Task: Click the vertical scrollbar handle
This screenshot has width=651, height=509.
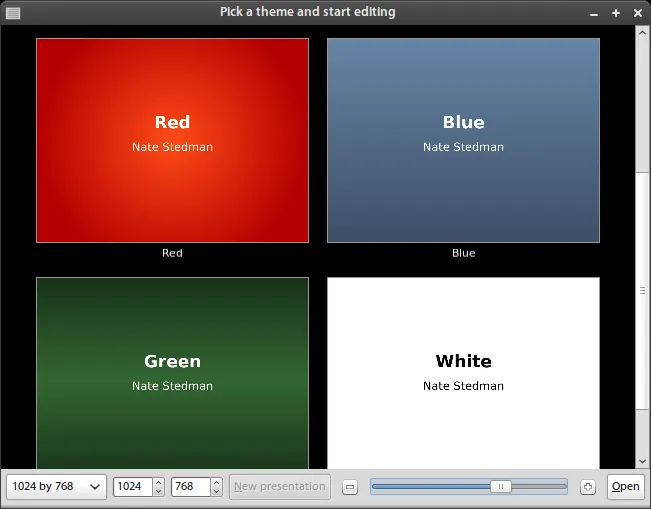Action: [x=642, y=290]
